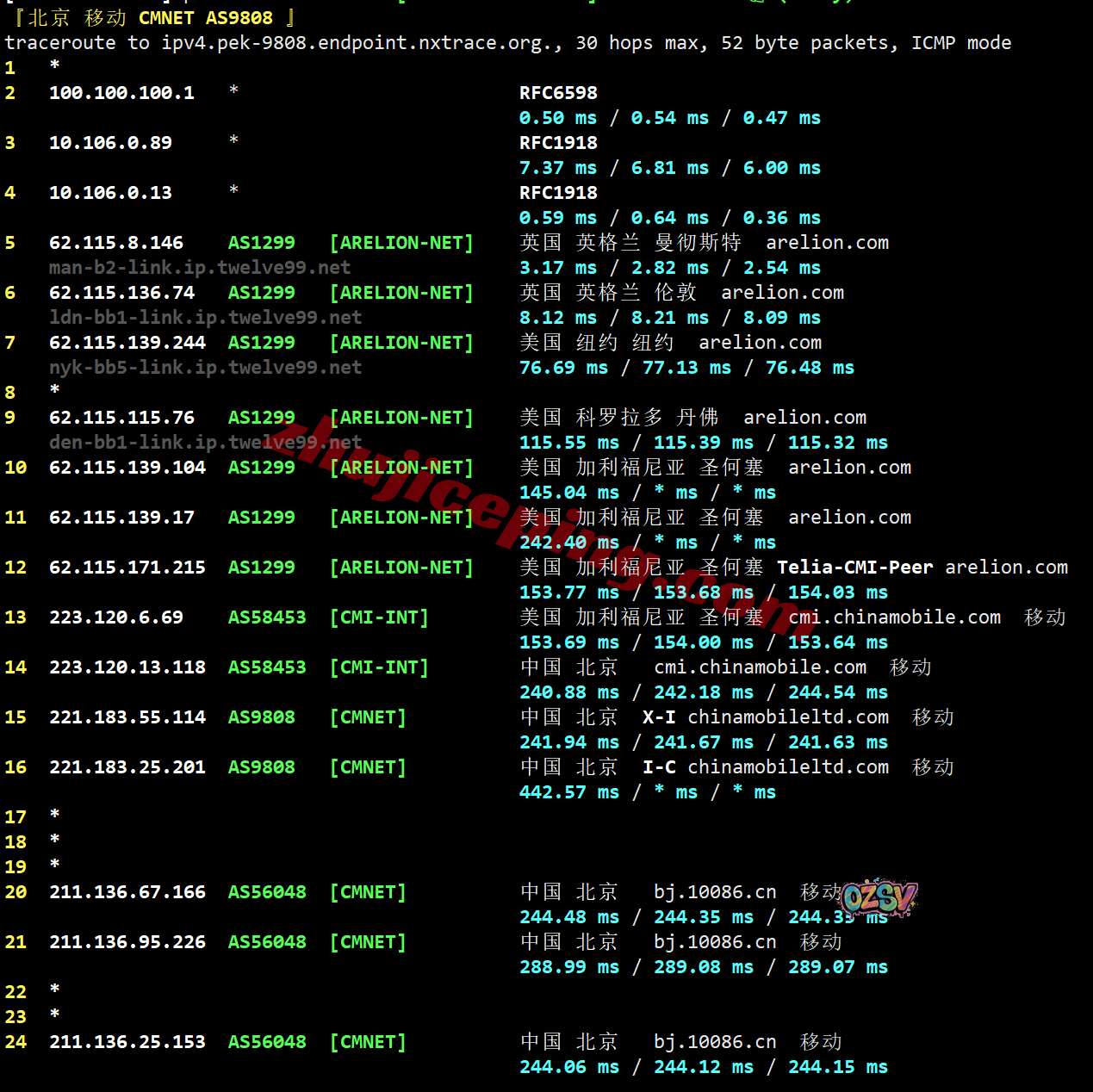Click AS58453 on hop 13
This screenshot has width=1093, height=1092.
tap(267, 617)
